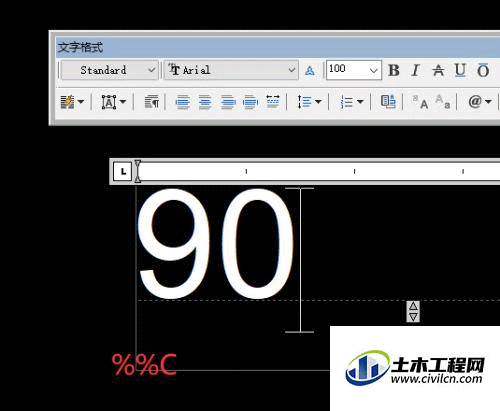Expand the text height dropdown arrow
Viewport: 500px width, 411px height.
pyautogui.click(x=374, y=70)
